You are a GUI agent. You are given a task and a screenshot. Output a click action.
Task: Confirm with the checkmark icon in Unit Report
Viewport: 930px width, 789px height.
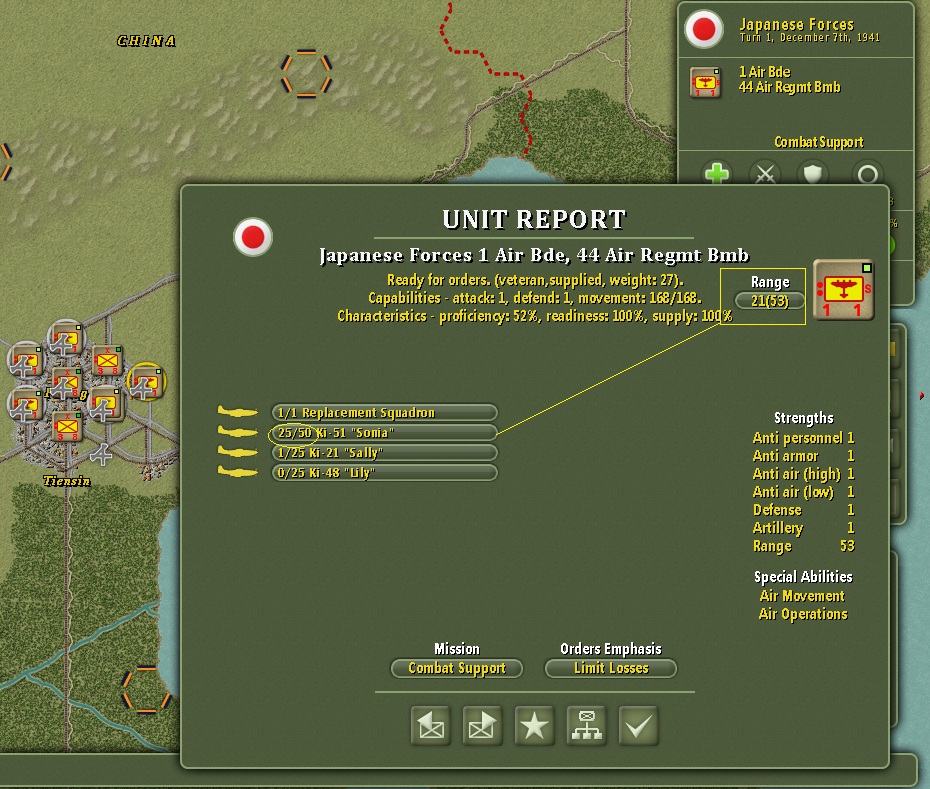(x=638, y=725)
